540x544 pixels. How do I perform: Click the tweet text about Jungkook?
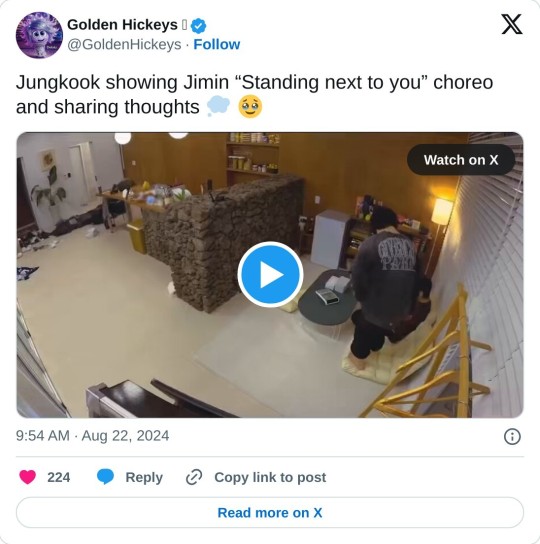(x=254, y=94)
